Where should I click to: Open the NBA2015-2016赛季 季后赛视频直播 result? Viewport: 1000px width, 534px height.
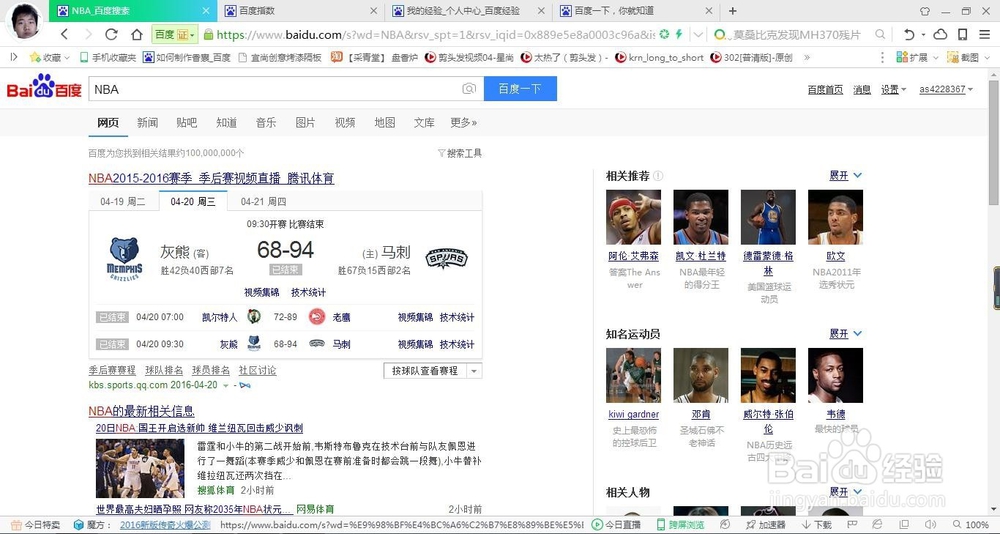click(211, 179)
